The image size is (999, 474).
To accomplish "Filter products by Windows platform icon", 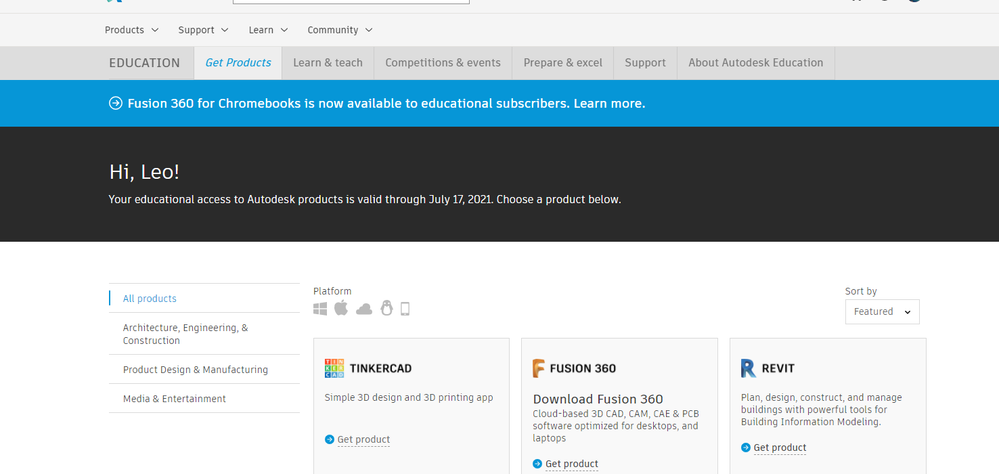I will (x=320, y=309).
